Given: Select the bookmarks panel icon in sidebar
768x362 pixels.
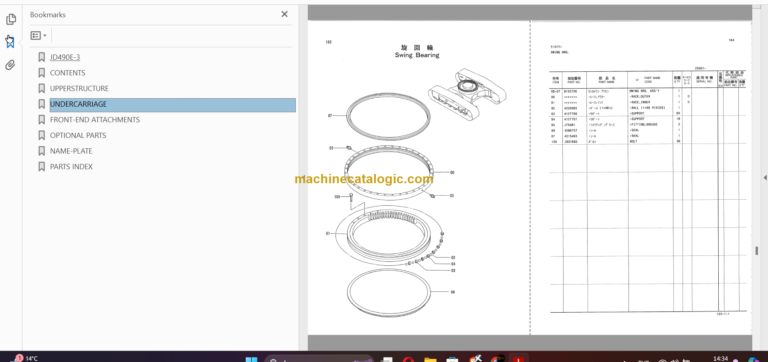Looking at the screenshot, I should [x=10, y=42].
